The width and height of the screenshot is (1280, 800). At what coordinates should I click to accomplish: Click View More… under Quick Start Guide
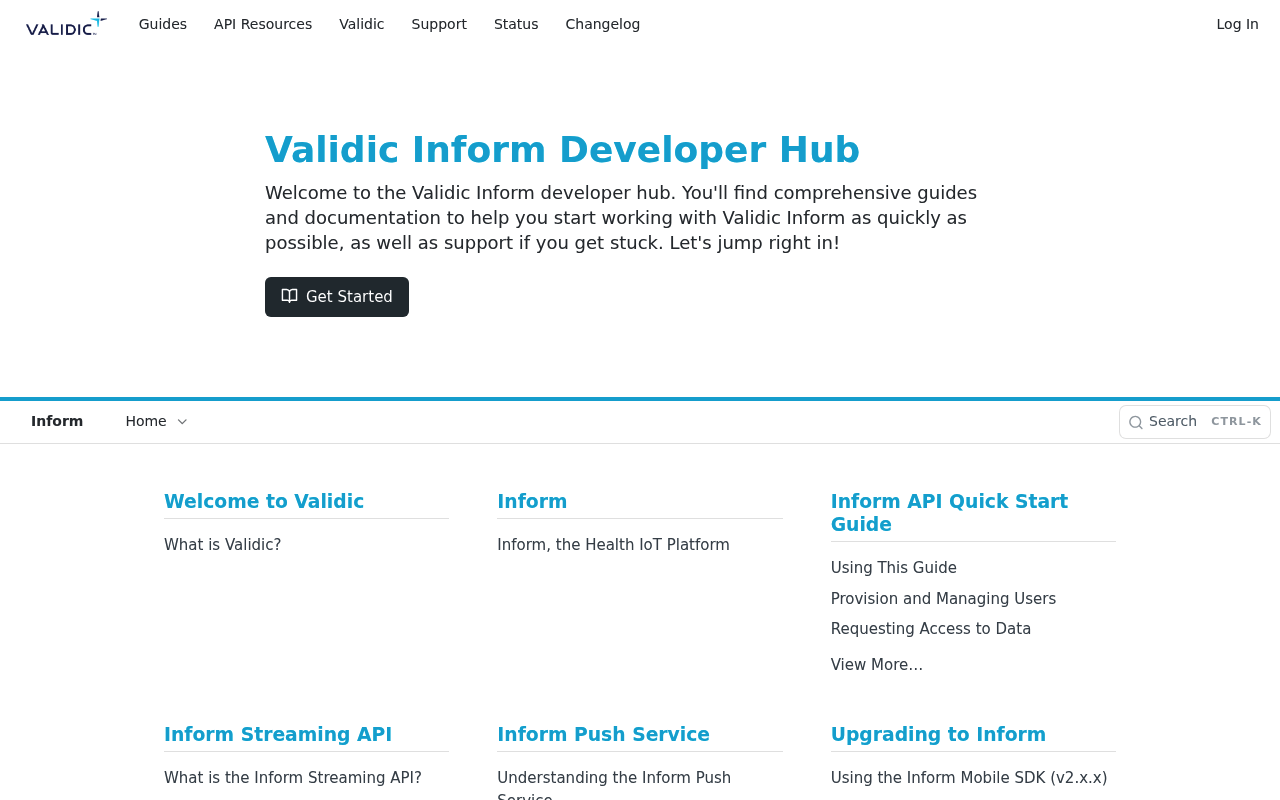pyautogui.click(x=877, y=665)
